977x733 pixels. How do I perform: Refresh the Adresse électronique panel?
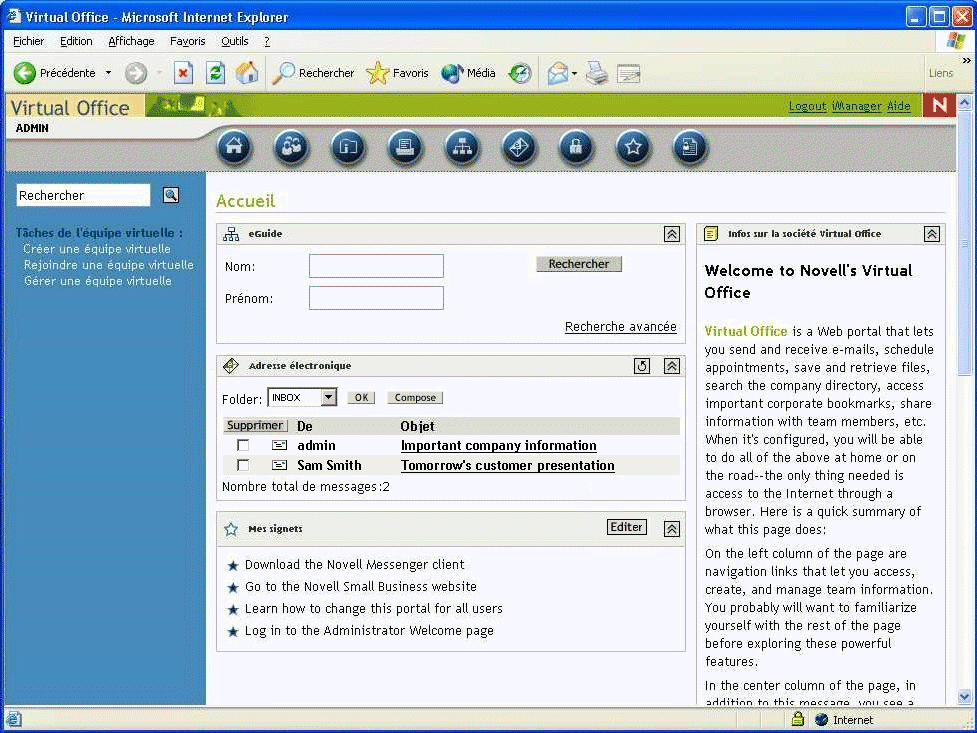click(642, 366)
